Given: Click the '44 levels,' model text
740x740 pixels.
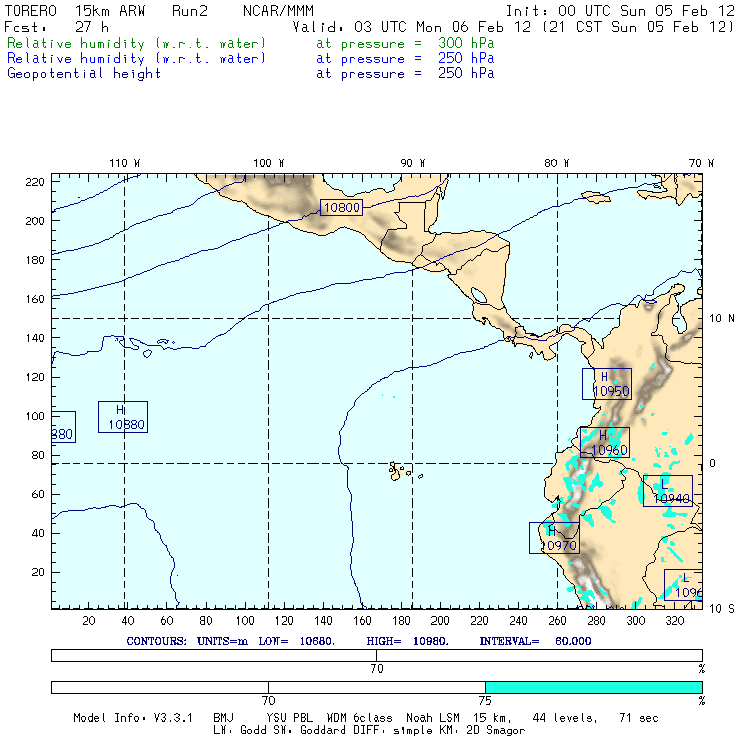Looking at the screenshot, I should pyautogui.click(x=564, y=718).
